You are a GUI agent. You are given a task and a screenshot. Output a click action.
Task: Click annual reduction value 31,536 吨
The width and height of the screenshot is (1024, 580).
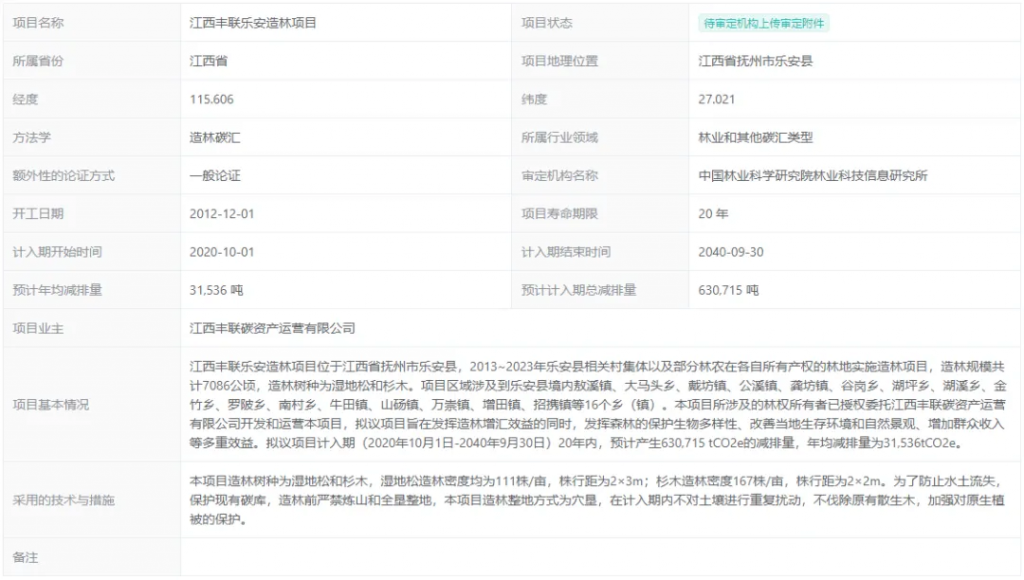point(217,290)
